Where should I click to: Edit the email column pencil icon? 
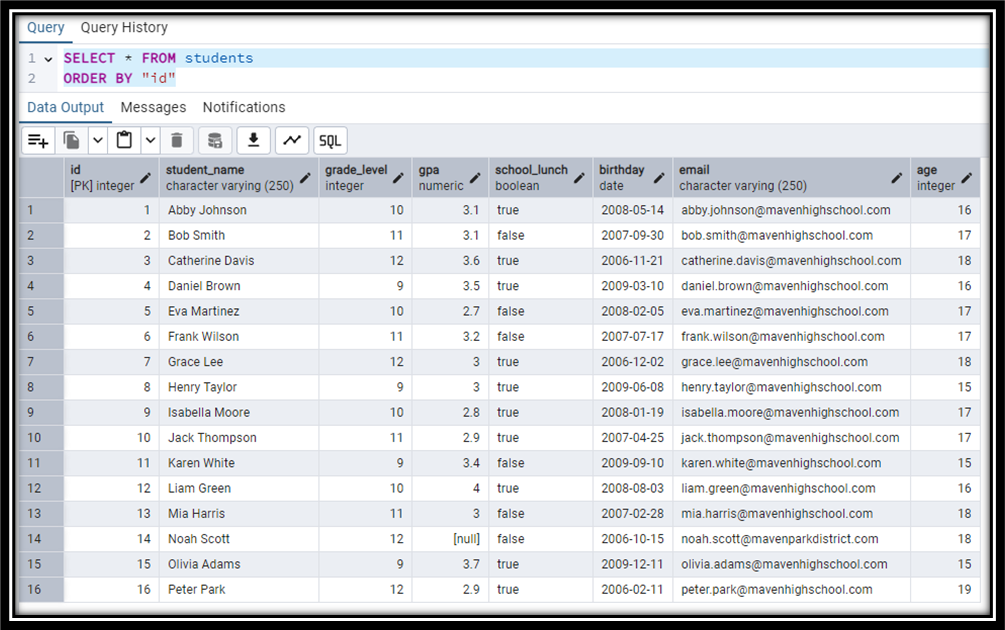[897, 178]
